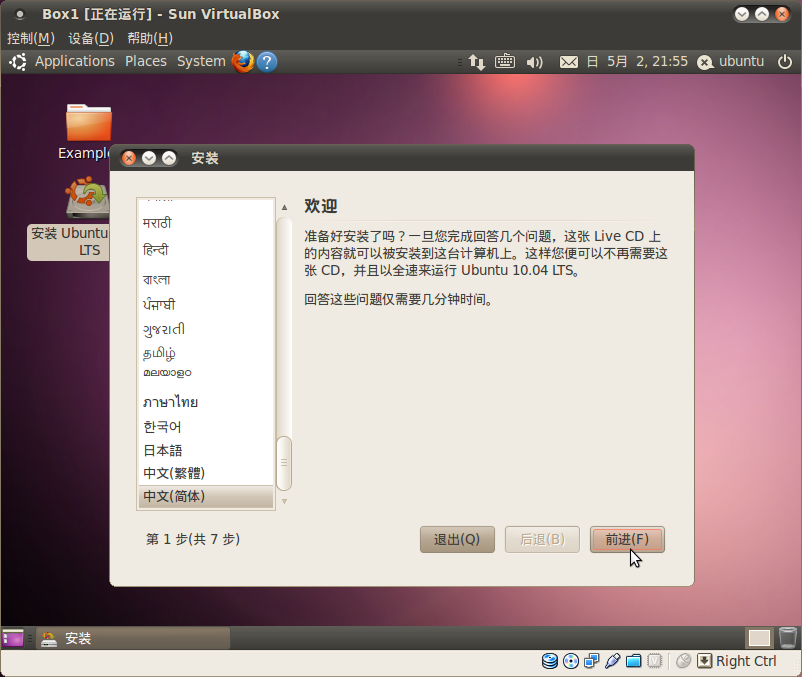802x677 pixels.
Task: Open the Applications menu
Action: click(x=75, y=61)
